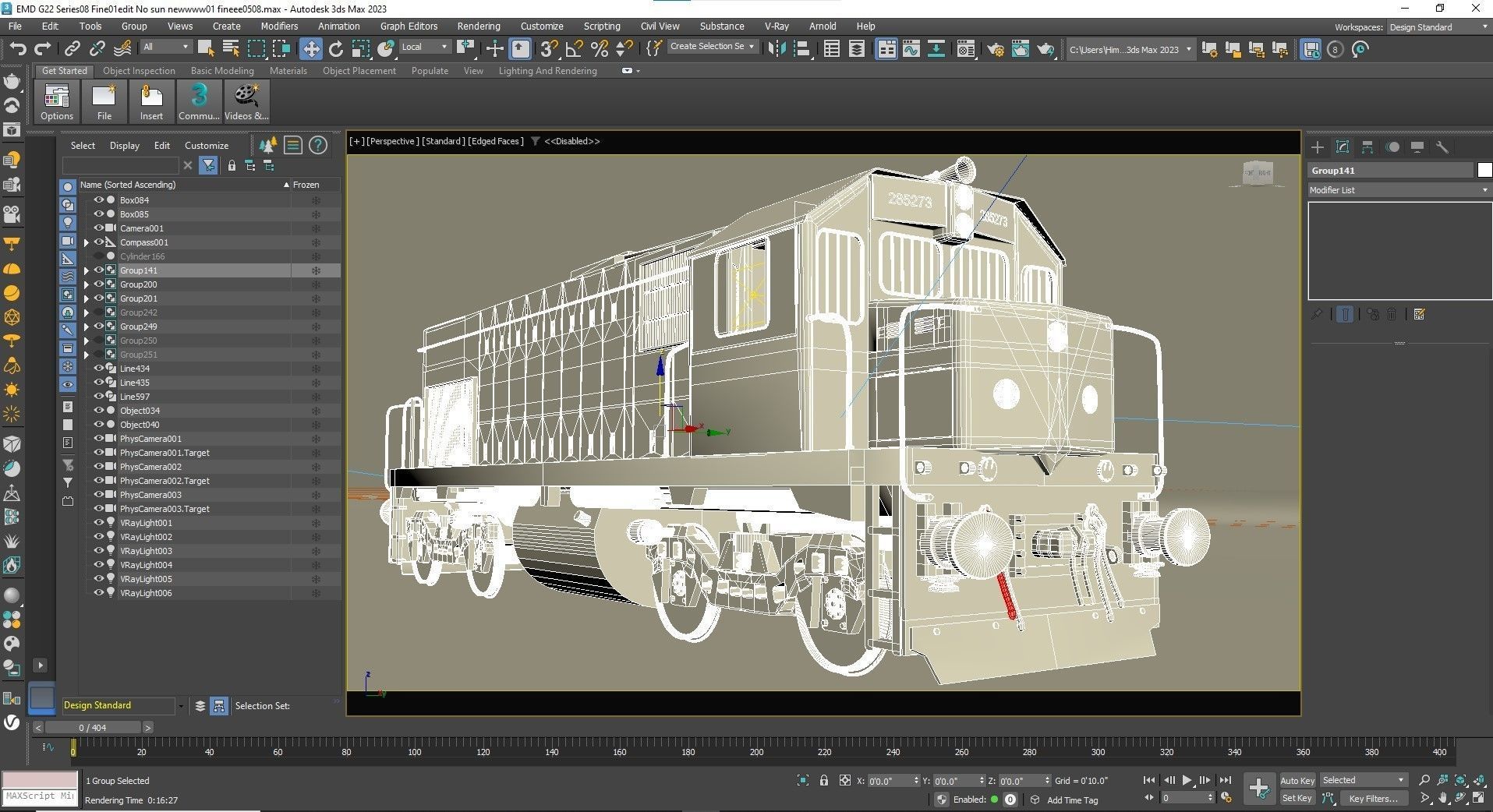Open the Rendering menu
The width and height of the screenshot is (1493, 812).
coord(479,26)
